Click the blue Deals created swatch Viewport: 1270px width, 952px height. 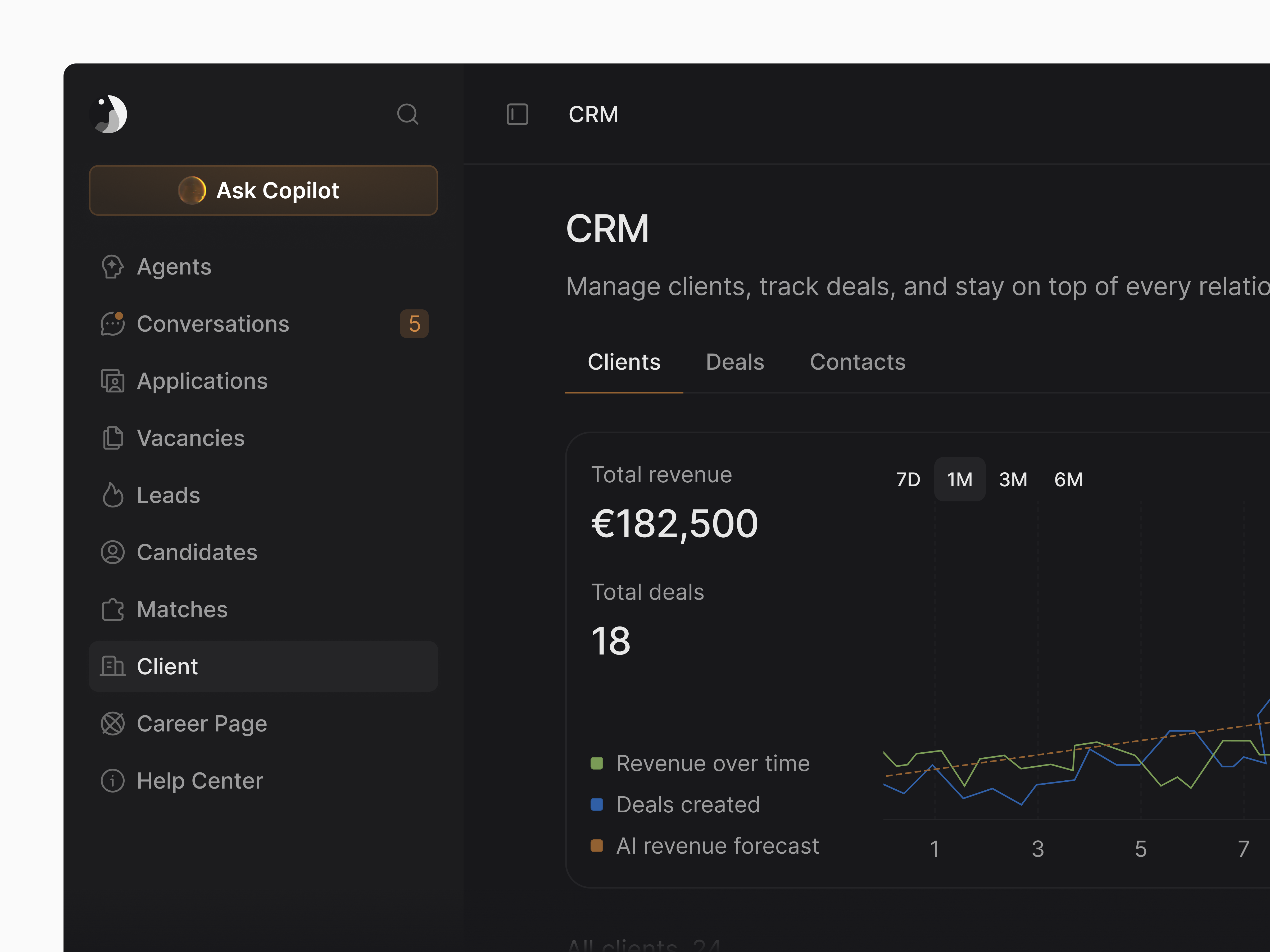[x=597, y=804]
